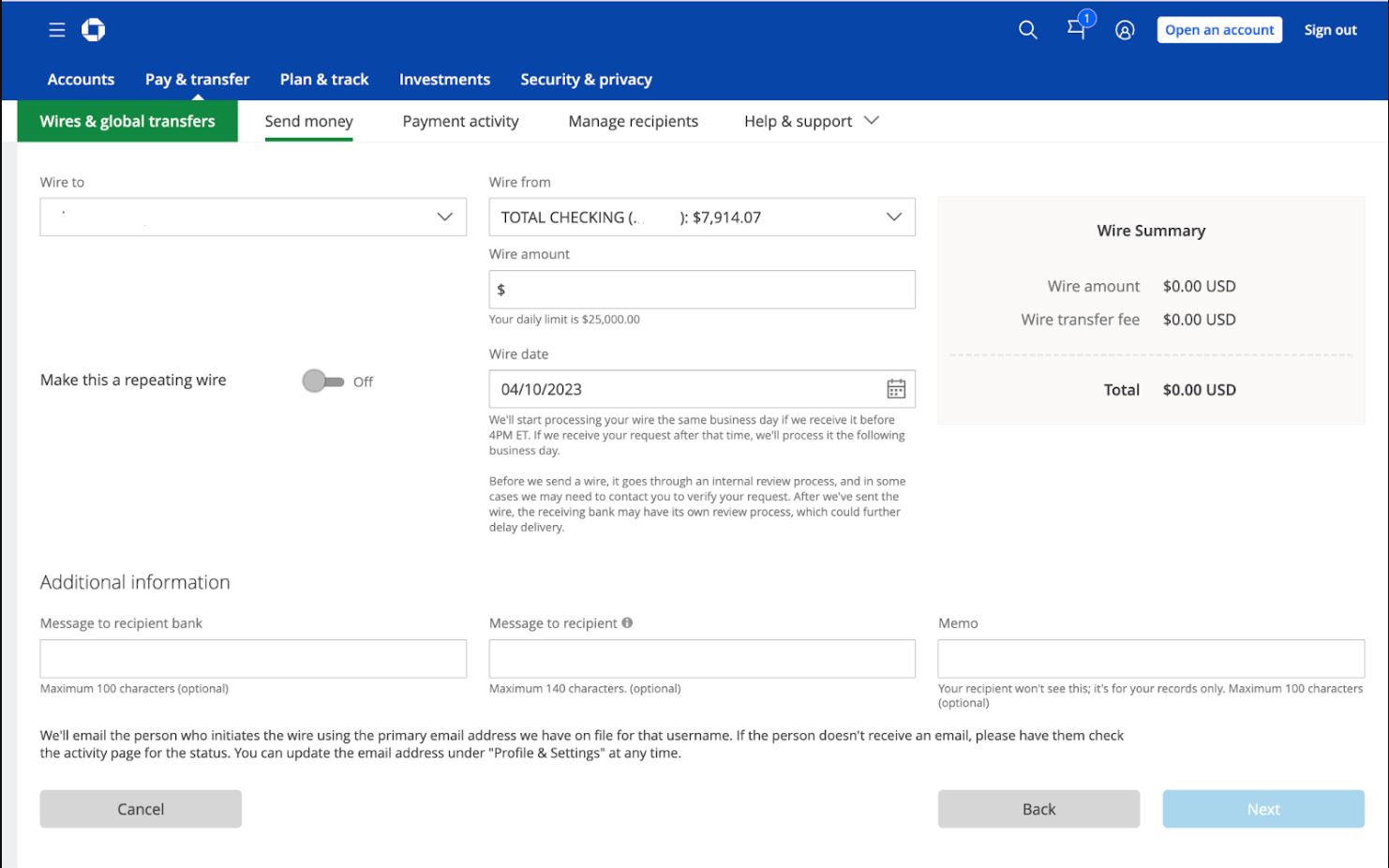Click the Chase logo
The width and height of the screenshot is (1389, 868).
tap(92, 29)
